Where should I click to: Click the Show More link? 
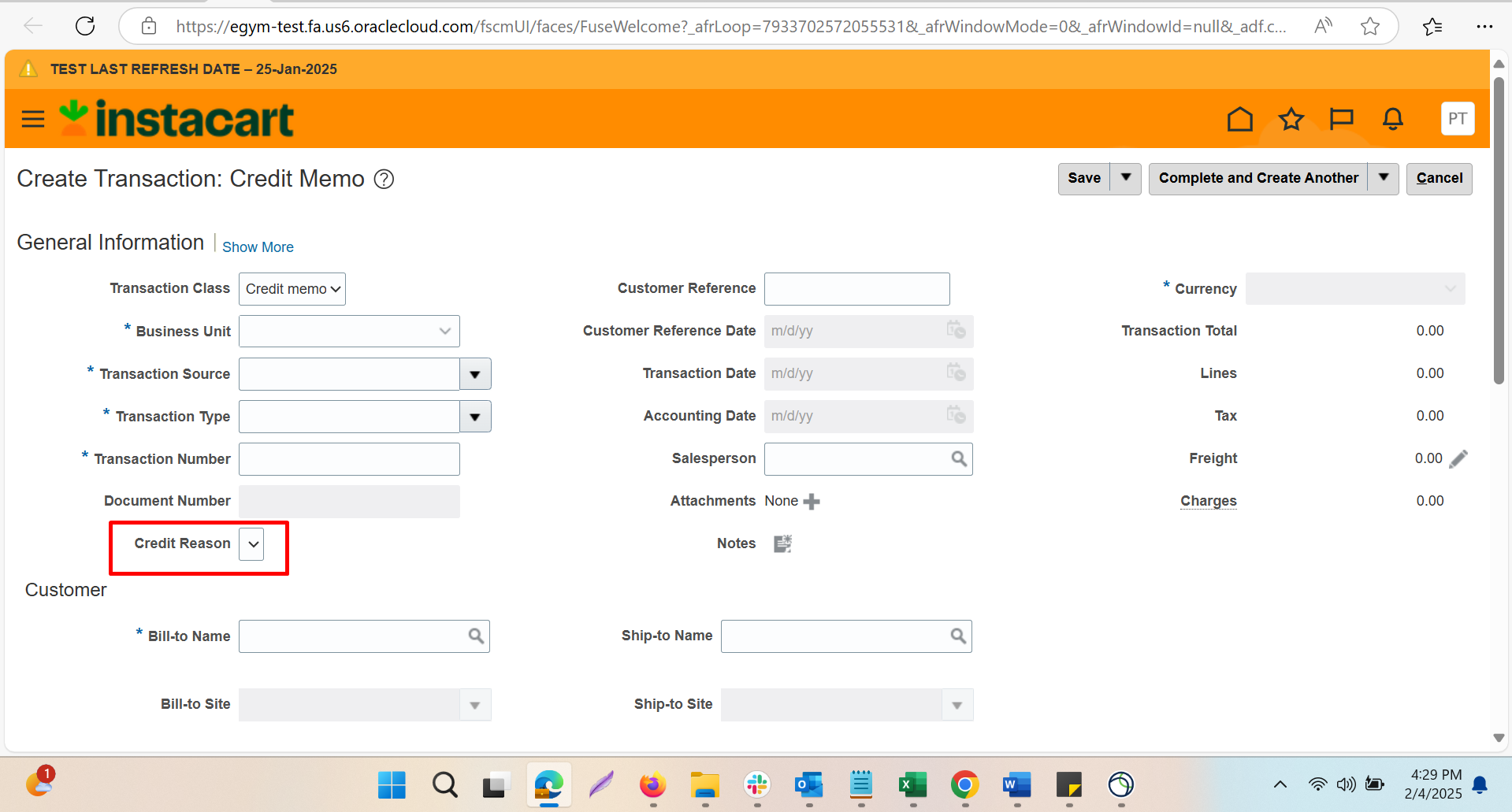point(258,247)
